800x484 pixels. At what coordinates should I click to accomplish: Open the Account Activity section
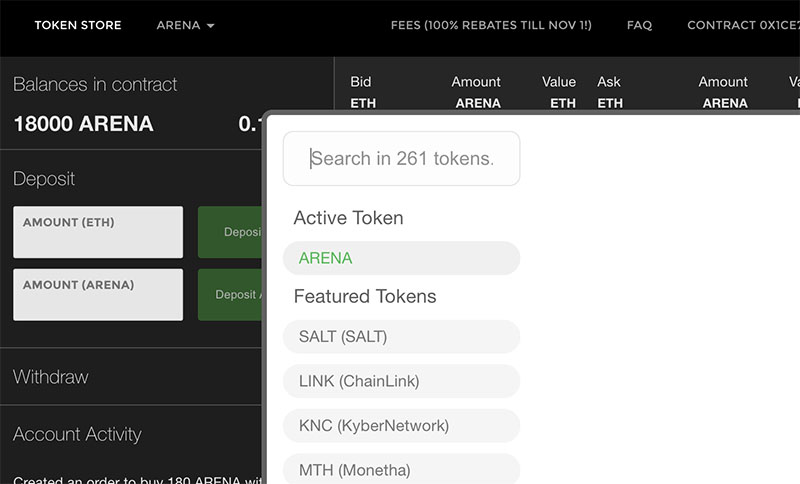(77, 434)
